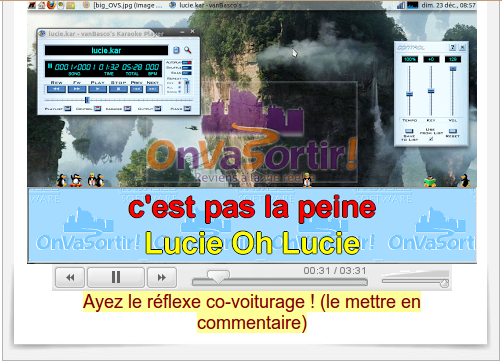Click the +0 key value display
The width and height of the screenshot is (502, 364).
pyautogui.click(x=431, y=59)
